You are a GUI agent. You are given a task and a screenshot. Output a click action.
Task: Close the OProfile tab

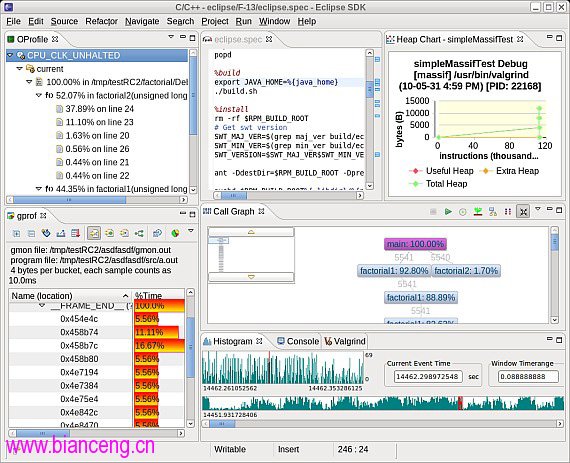(x=55, y=39)
